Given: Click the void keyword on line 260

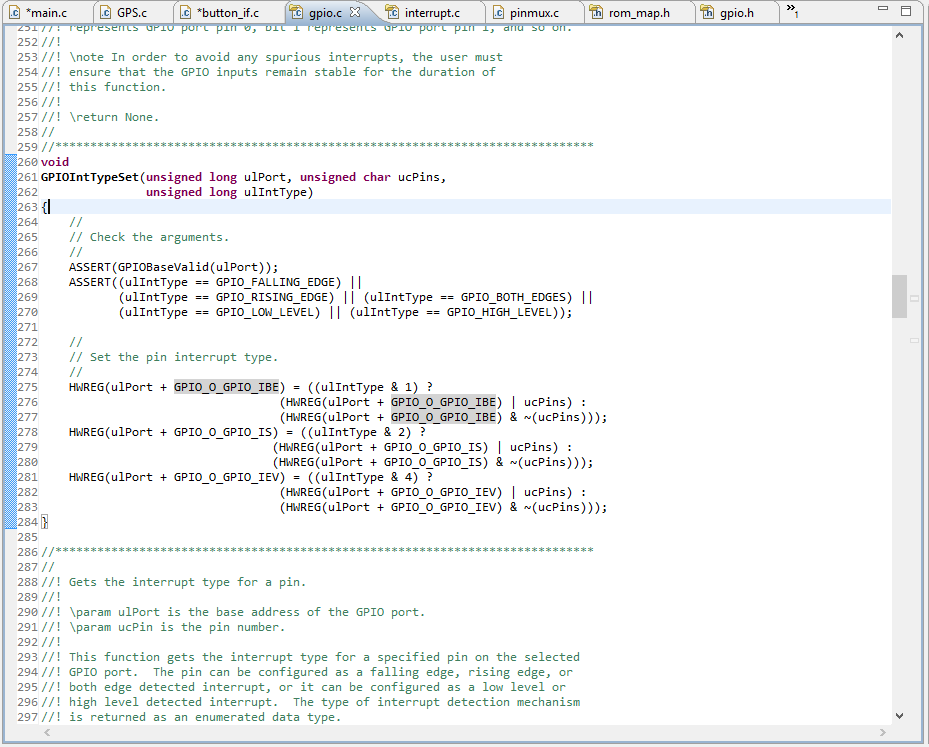Looking at the screenshot, I should (x=55, y=162).
